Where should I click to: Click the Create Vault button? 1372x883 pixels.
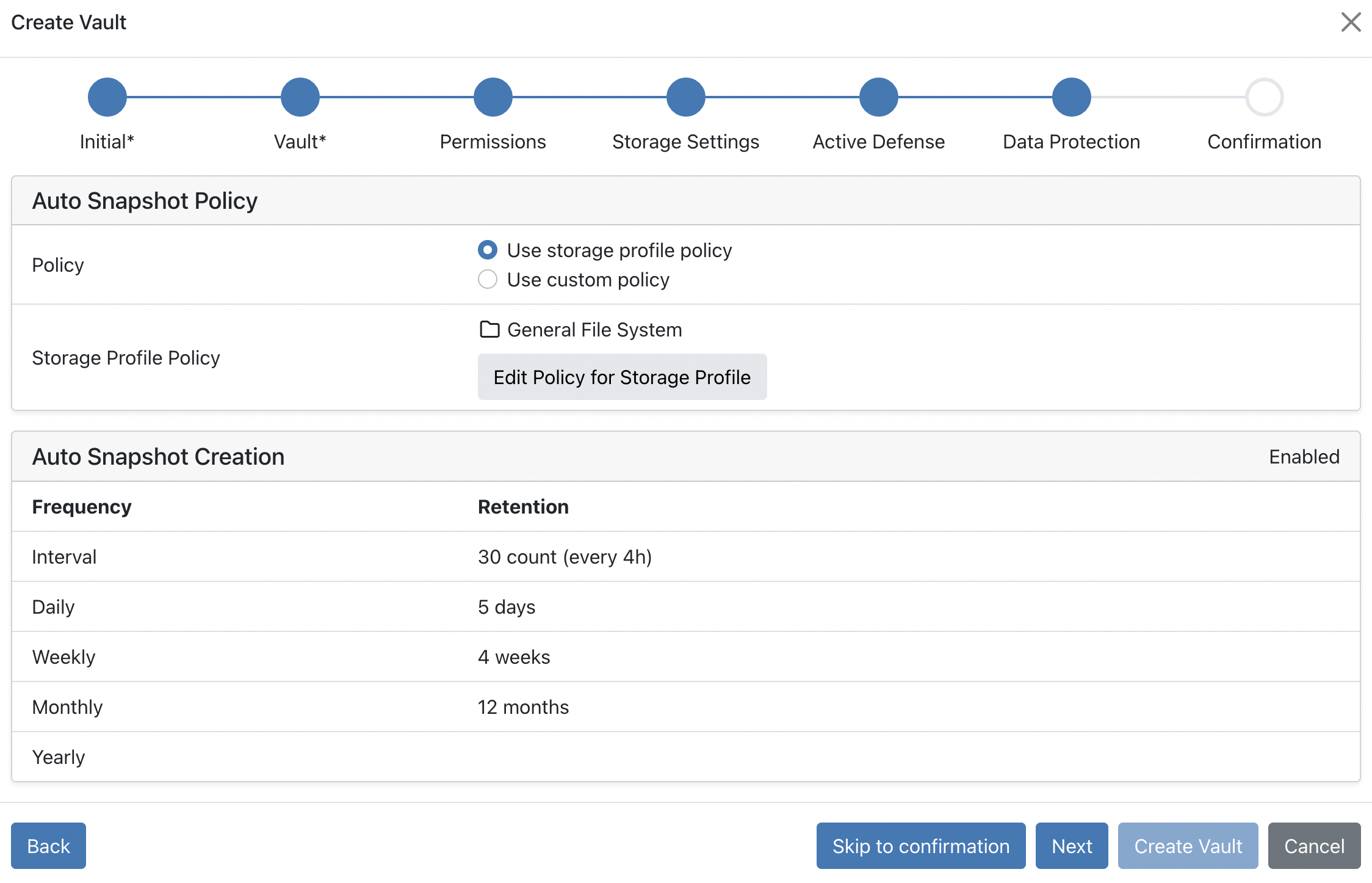[x=1188, y=846]
